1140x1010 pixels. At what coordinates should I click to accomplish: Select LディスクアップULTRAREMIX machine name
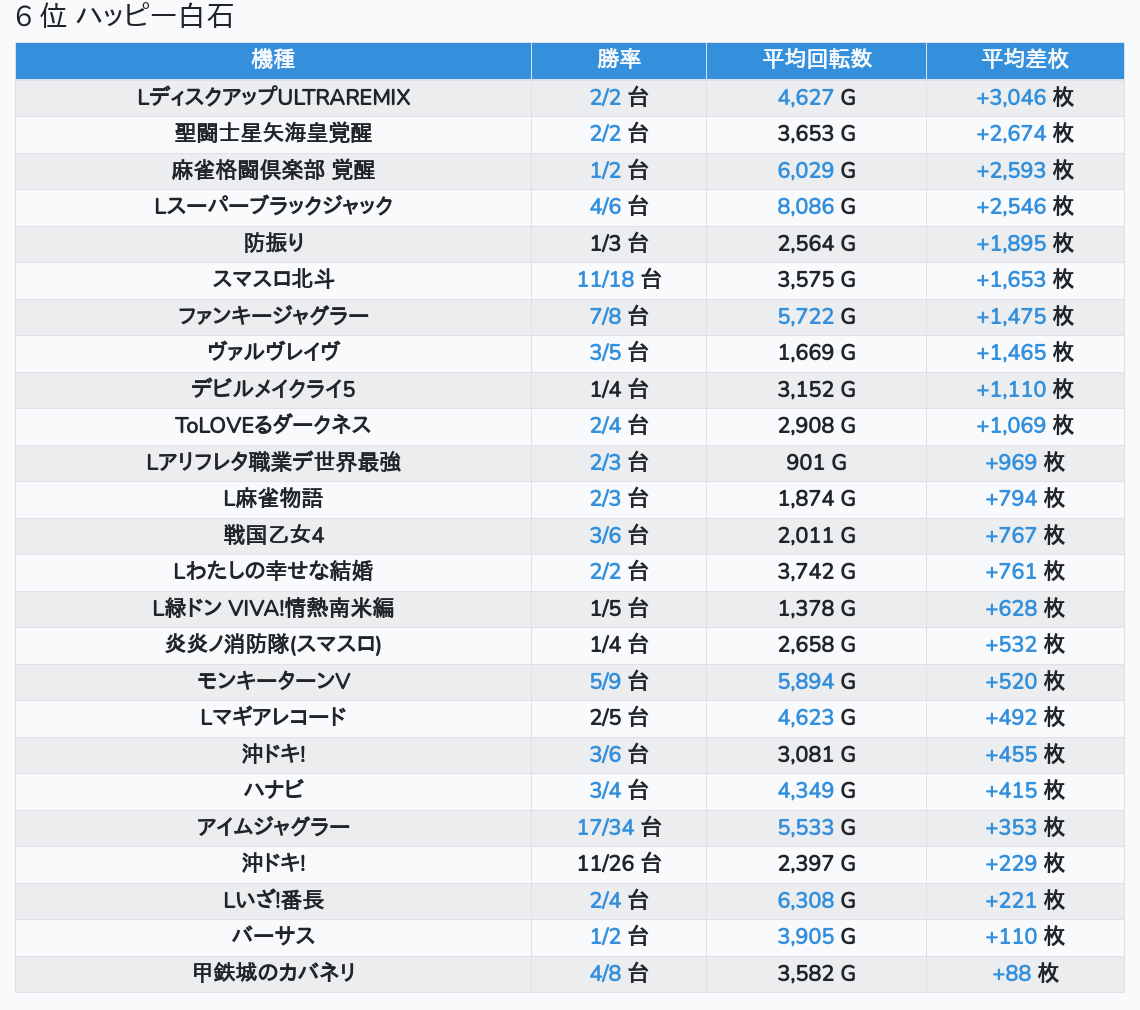[273, 97]
